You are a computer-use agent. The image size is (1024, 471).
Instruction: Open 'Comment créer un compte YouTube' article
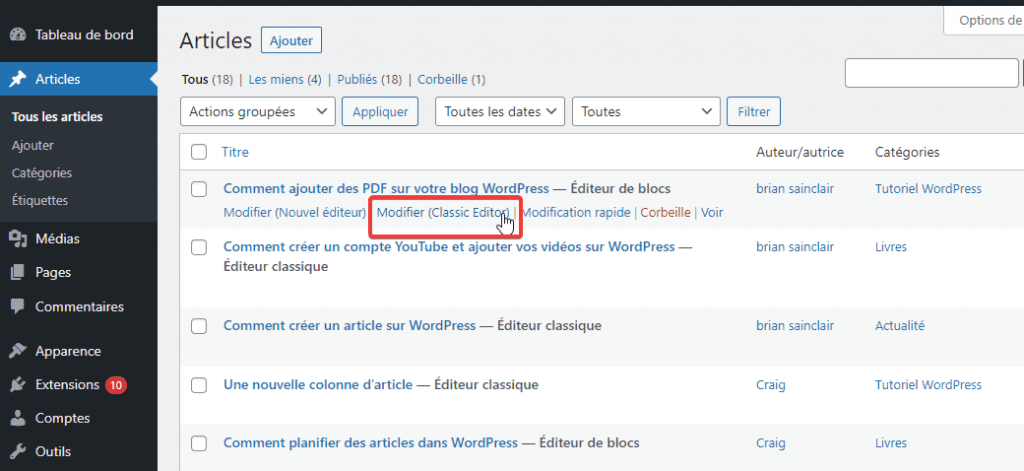pyautogui.click(x=449, y=247)
